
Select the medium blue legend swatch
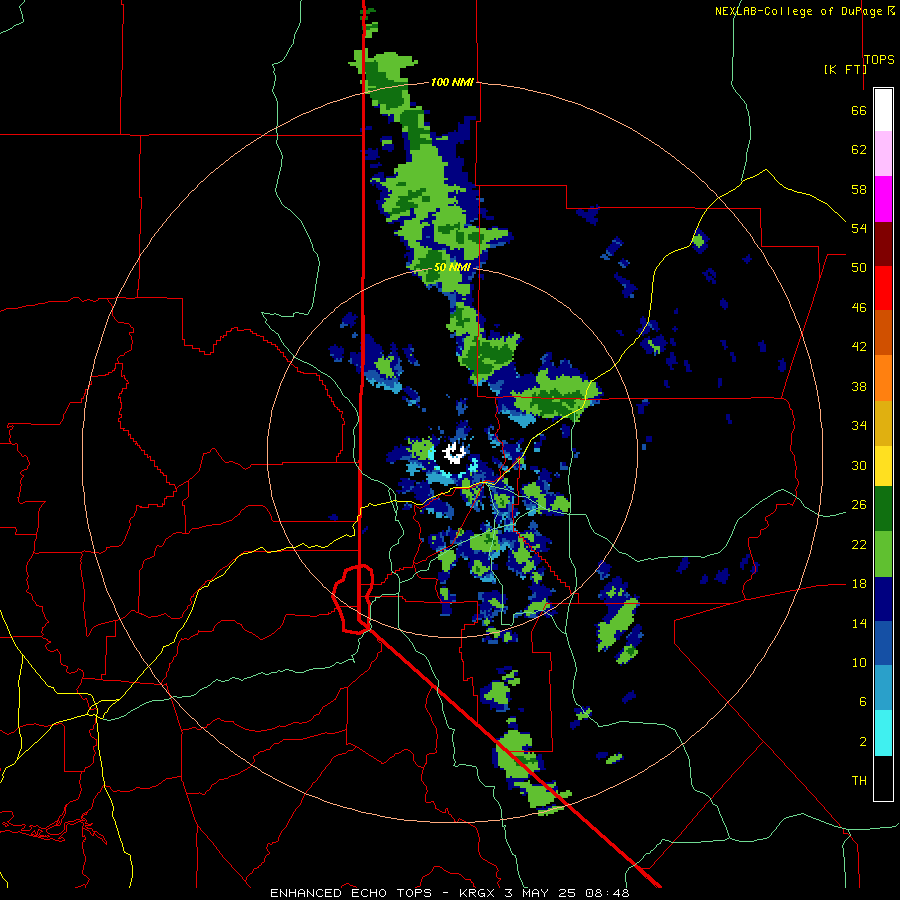pyautogui.click(x=883, y=643)
